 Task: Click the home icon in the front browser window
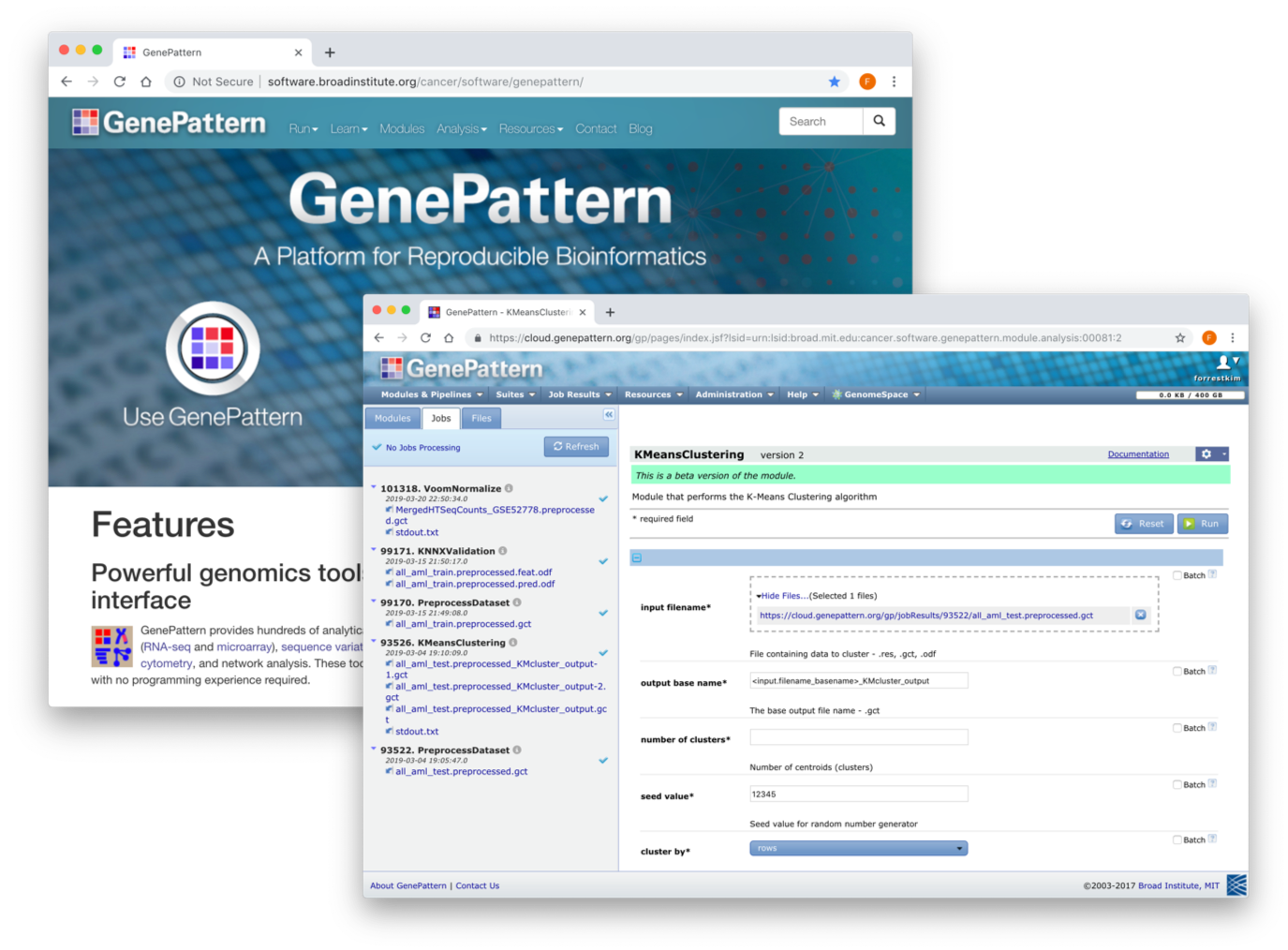pos(449,337)
